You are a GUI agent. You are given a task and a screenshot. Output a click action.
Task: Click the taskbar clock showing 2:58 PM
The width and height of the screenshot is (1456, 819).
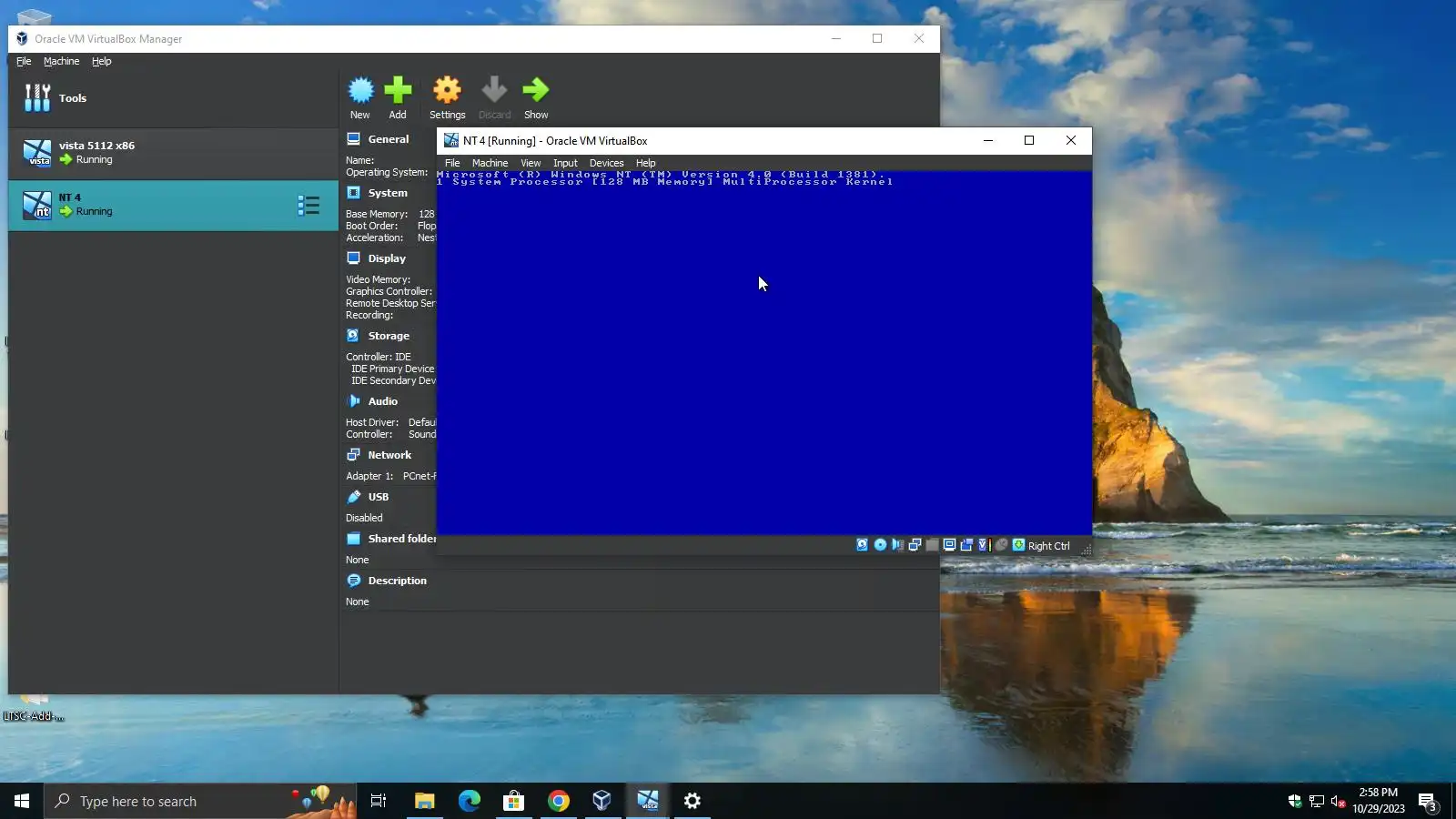pyautogui.click(x=1378, y=801)
